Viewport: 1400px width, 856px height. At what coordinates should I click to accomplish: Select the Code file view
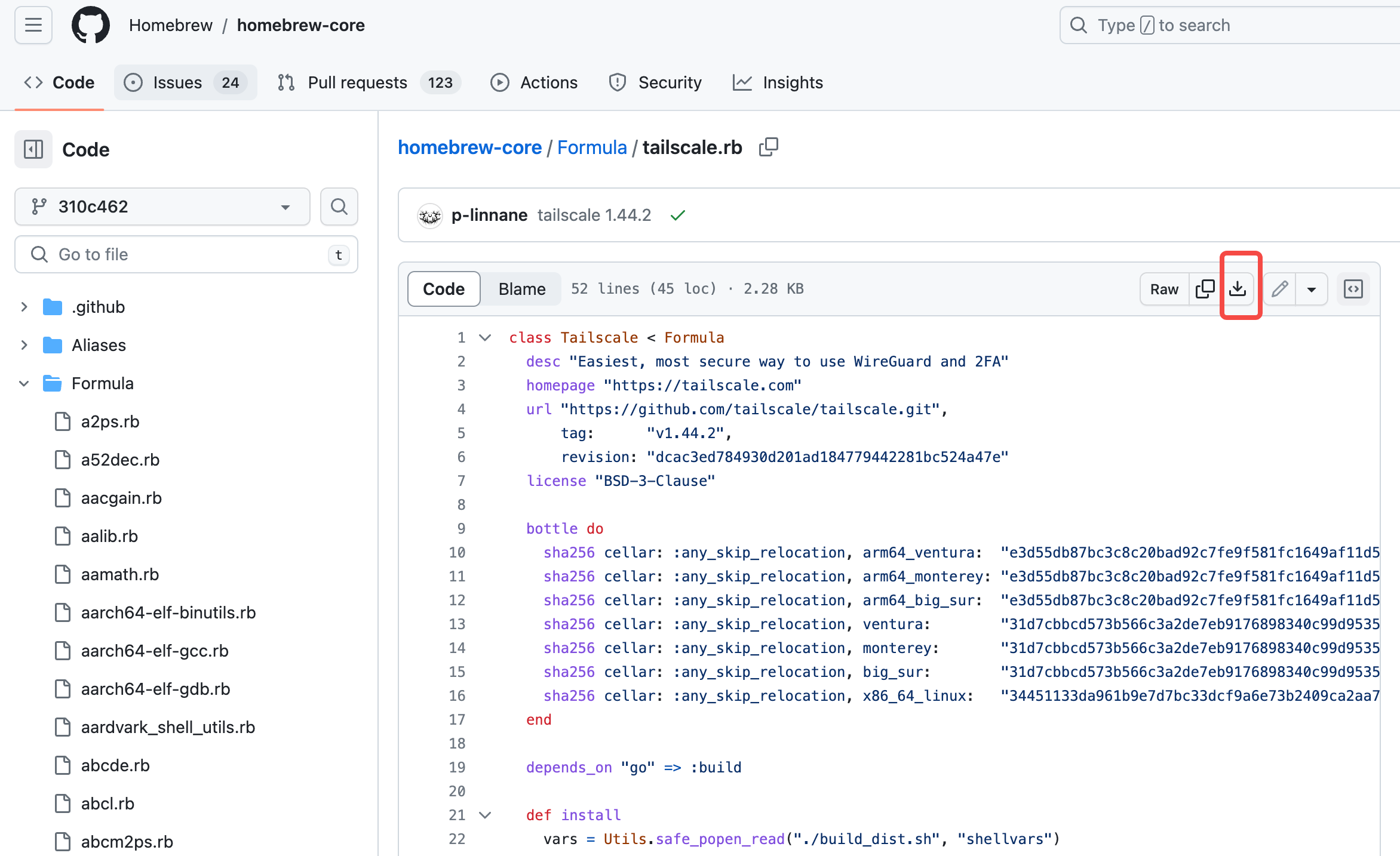click(444, 289)
